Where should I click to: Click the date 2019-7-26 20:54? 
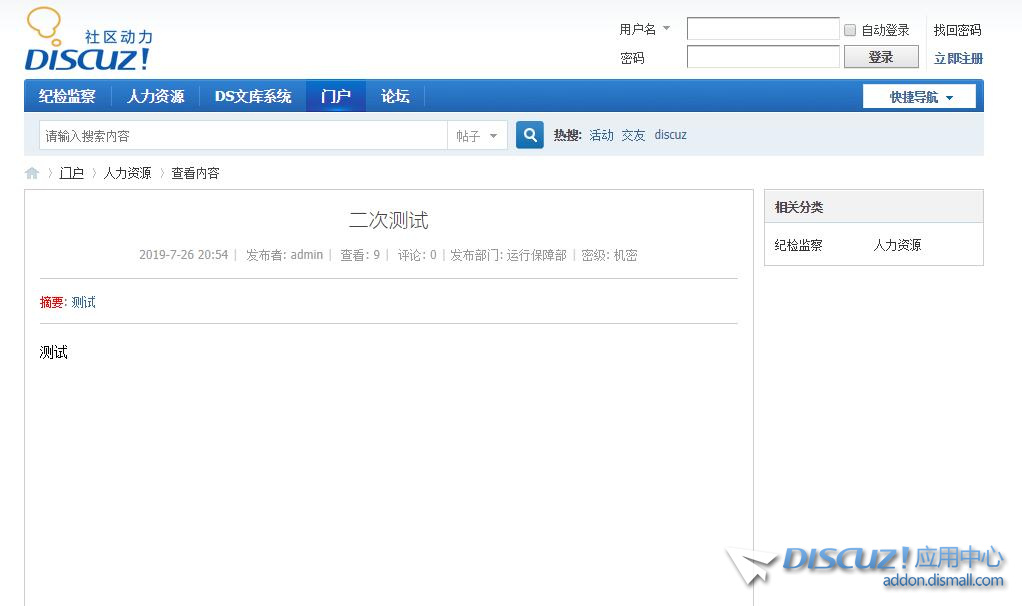[183, 255]
